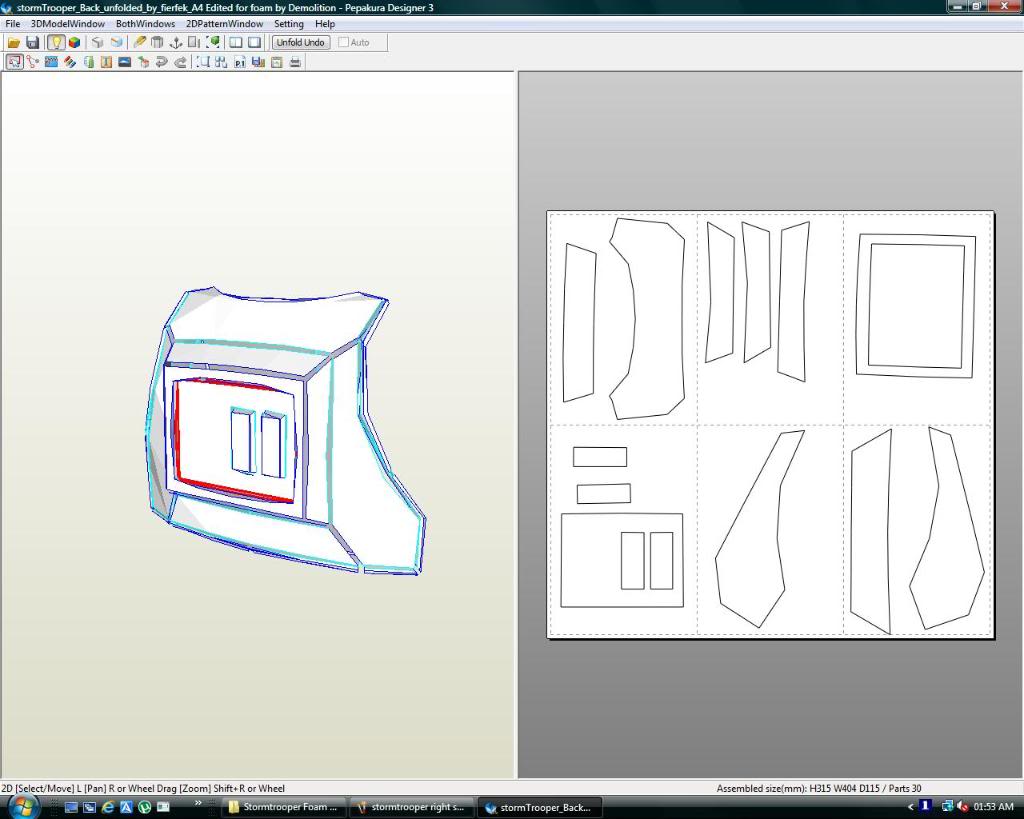Expand hidden system tray icons arrow
This screenshot has width=1024, height=819.
click(x=910, y=807)
